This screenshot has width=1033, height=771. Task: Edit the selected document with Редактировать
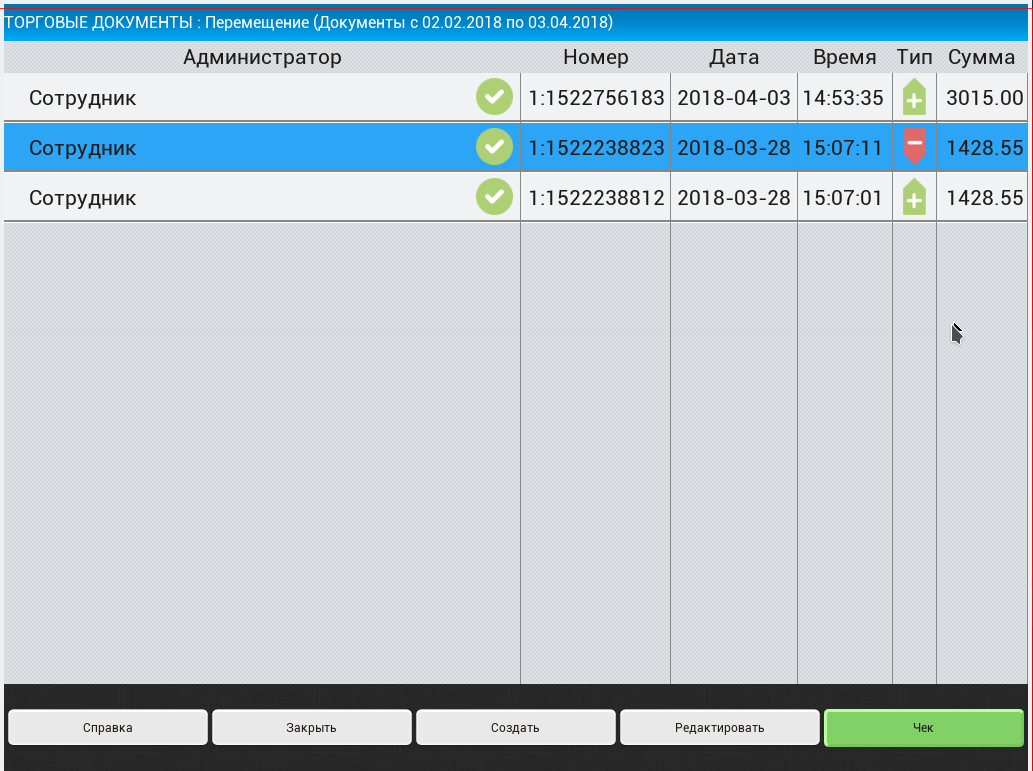[x=719, y=728]
